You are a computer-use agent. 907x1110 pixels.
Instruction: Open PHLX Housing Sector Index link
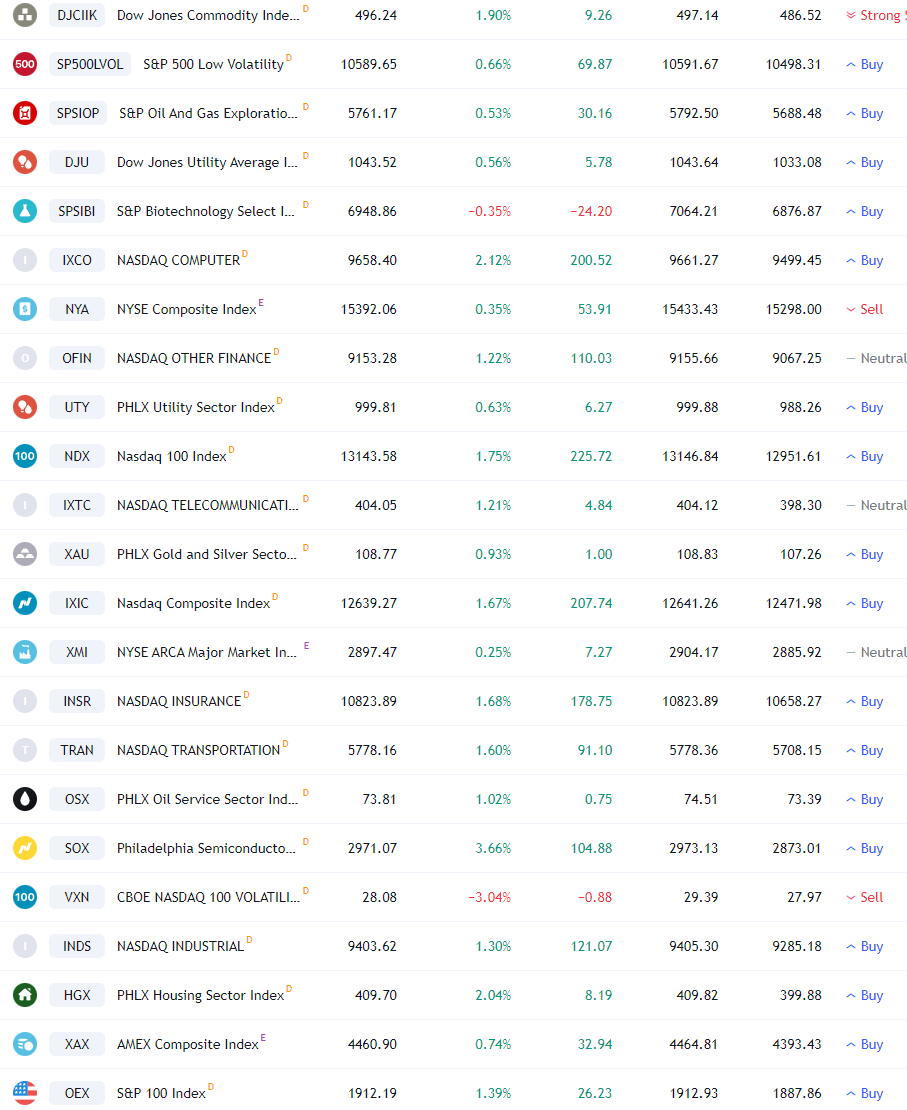coord(200,995)
